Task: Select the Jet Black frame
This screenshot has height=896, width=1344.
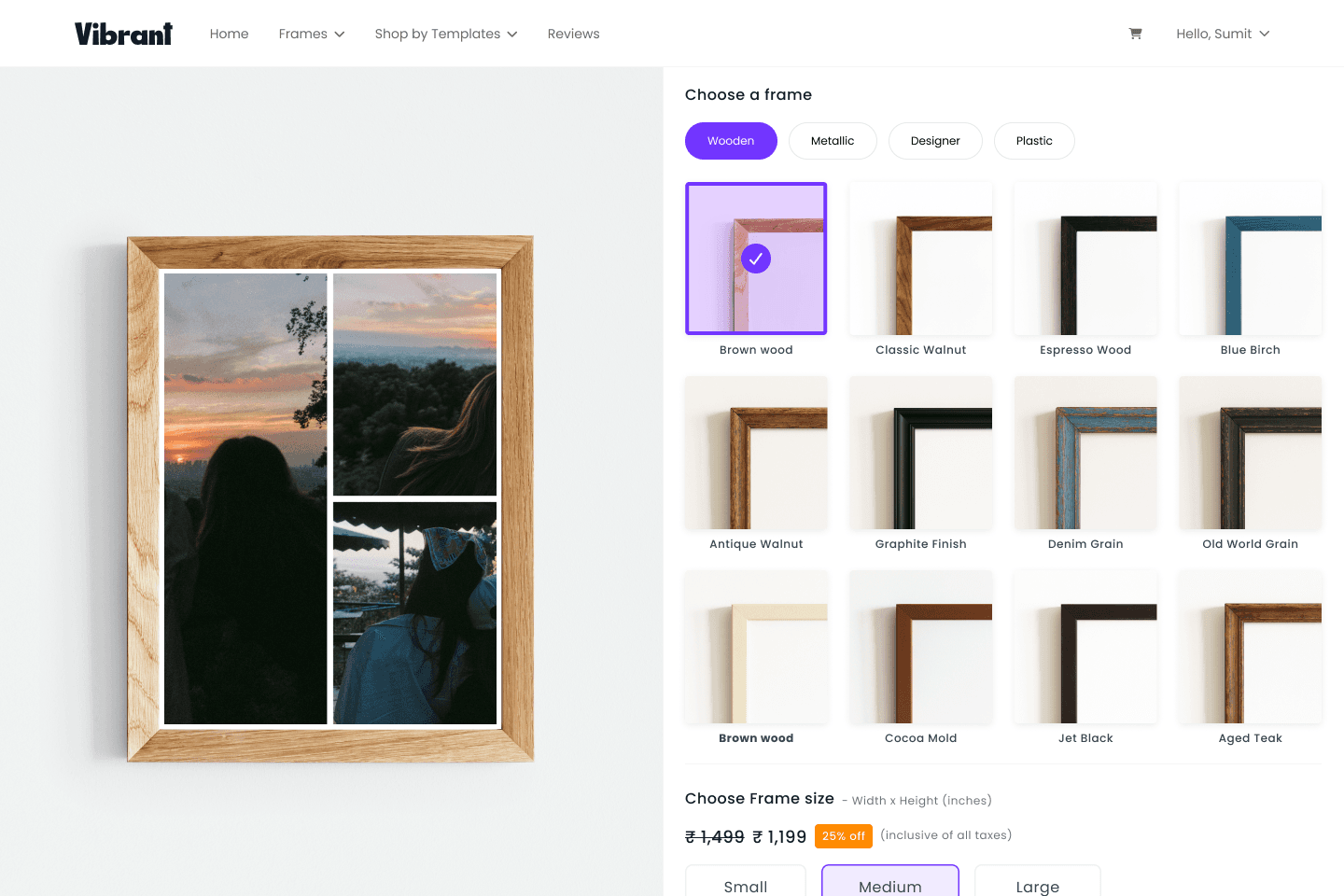Action: pyautogui.click(x=1085, y=648)
